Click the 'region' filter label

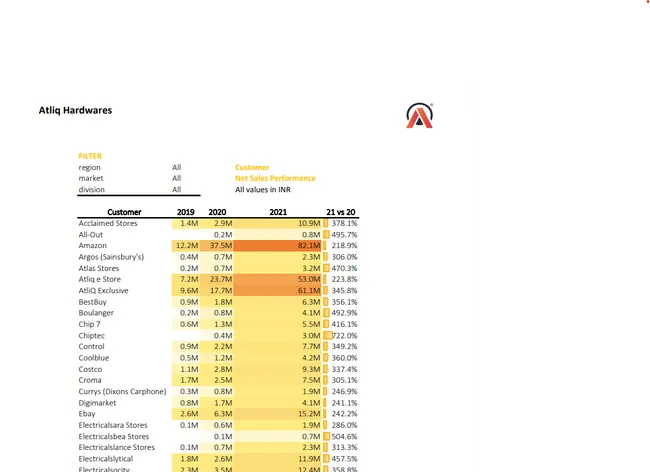(90, 167)
